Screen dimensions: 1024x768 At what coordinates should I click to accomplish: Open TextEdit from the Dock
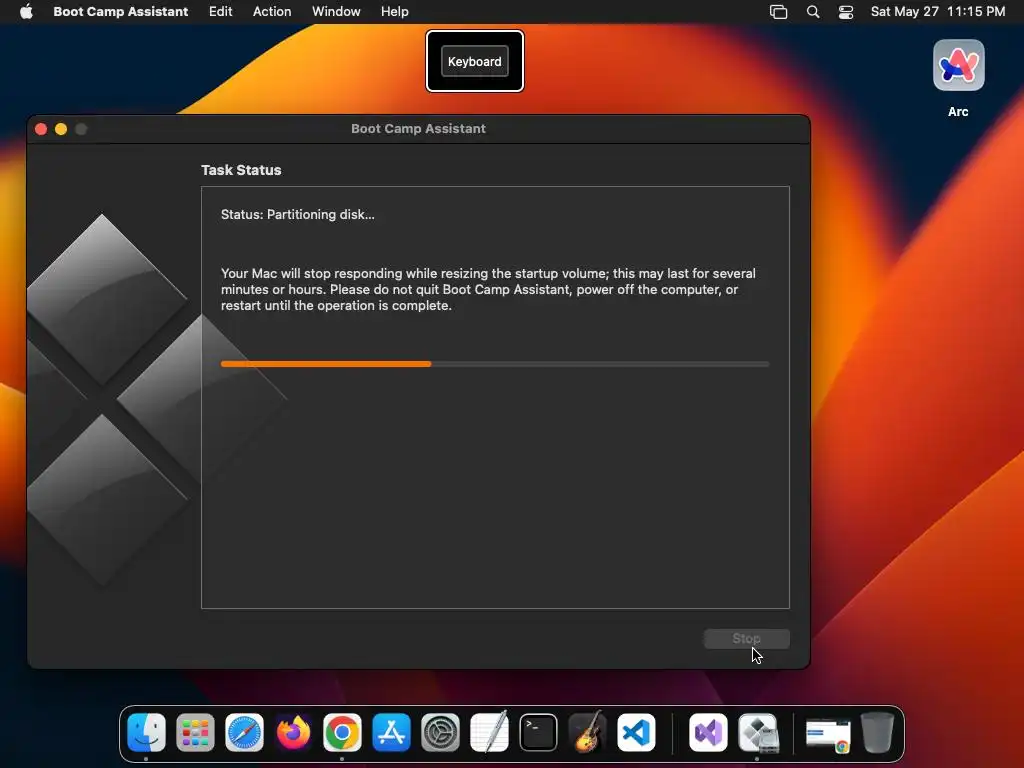coord(489,733)
